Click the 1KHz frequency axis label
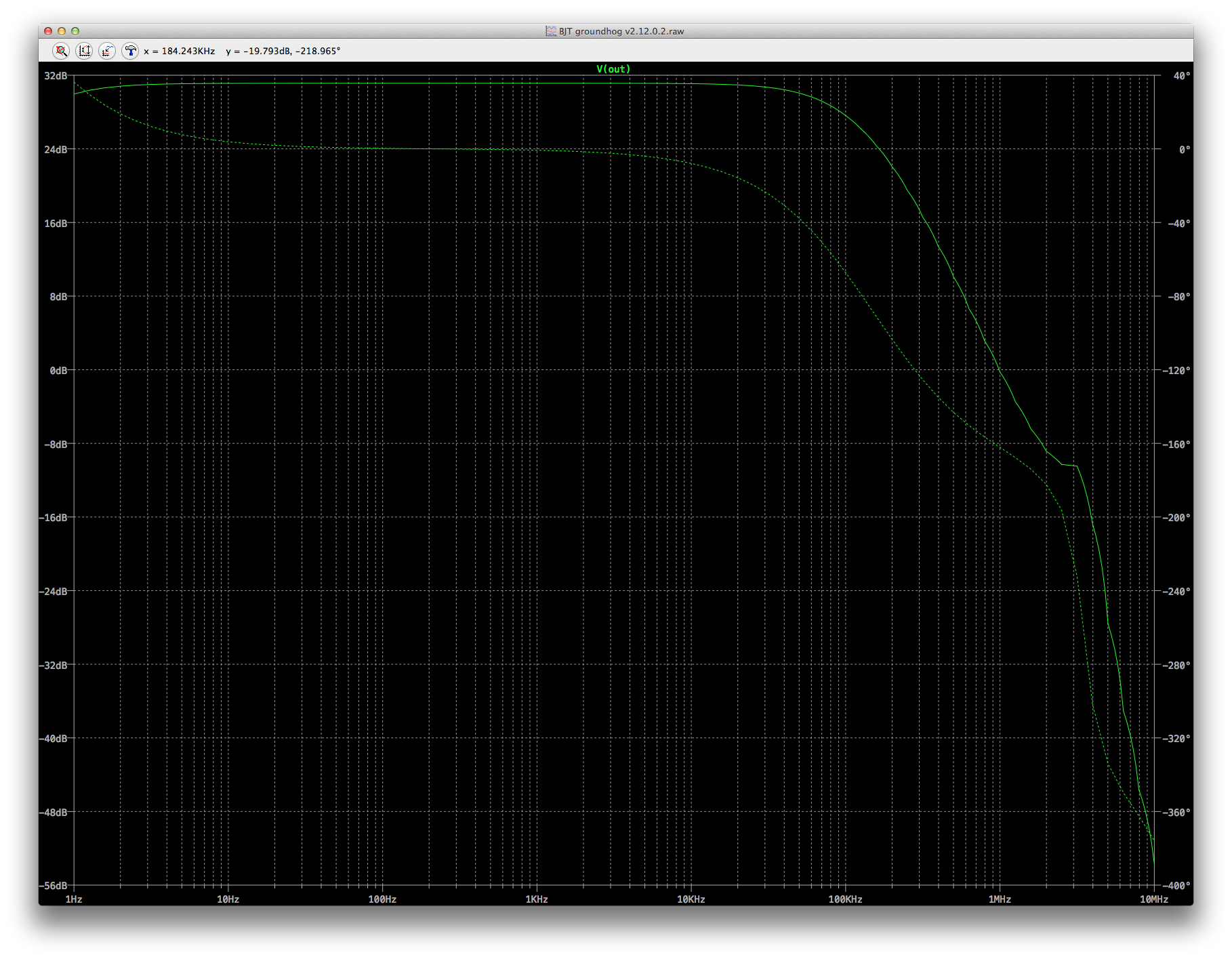 537,899
